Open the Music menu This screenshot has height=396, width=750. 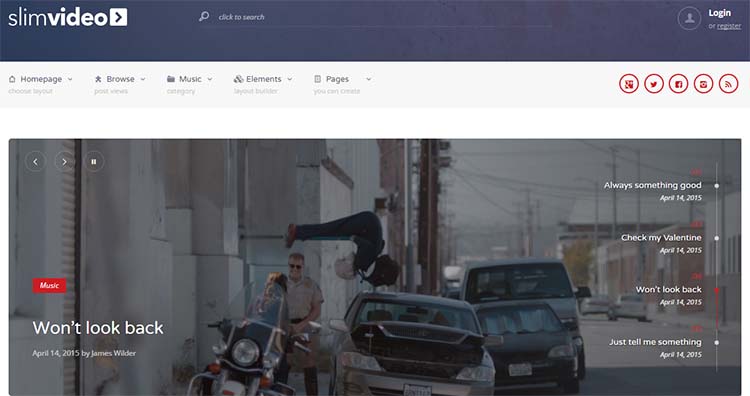tap(190, 79)
